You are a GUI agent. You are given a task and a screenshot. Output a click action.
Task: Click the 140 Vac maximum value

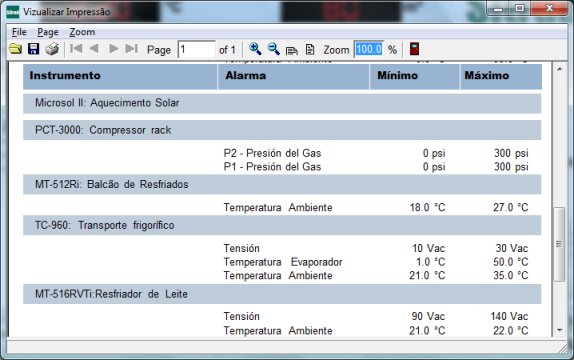point(509,316)
